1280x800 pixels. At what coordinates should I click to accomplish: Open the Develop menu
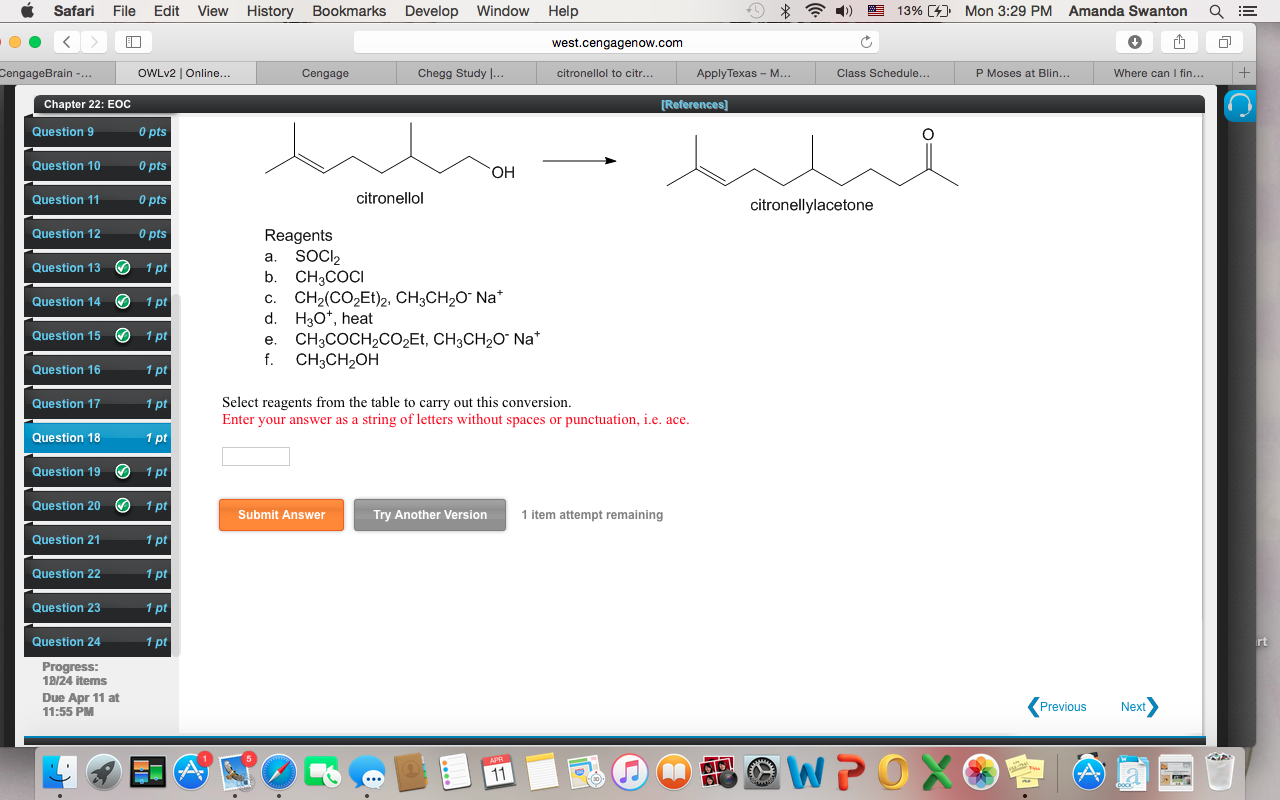[x=431, y=11]
